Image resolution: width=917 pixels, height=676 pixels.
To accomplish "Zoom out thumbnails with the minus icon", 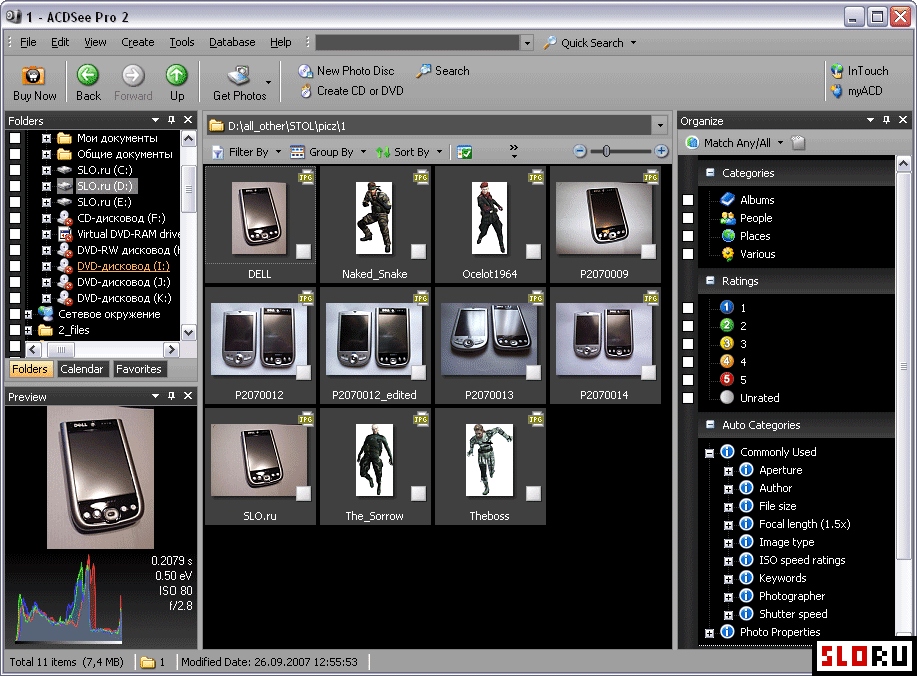I will point(580,151).
